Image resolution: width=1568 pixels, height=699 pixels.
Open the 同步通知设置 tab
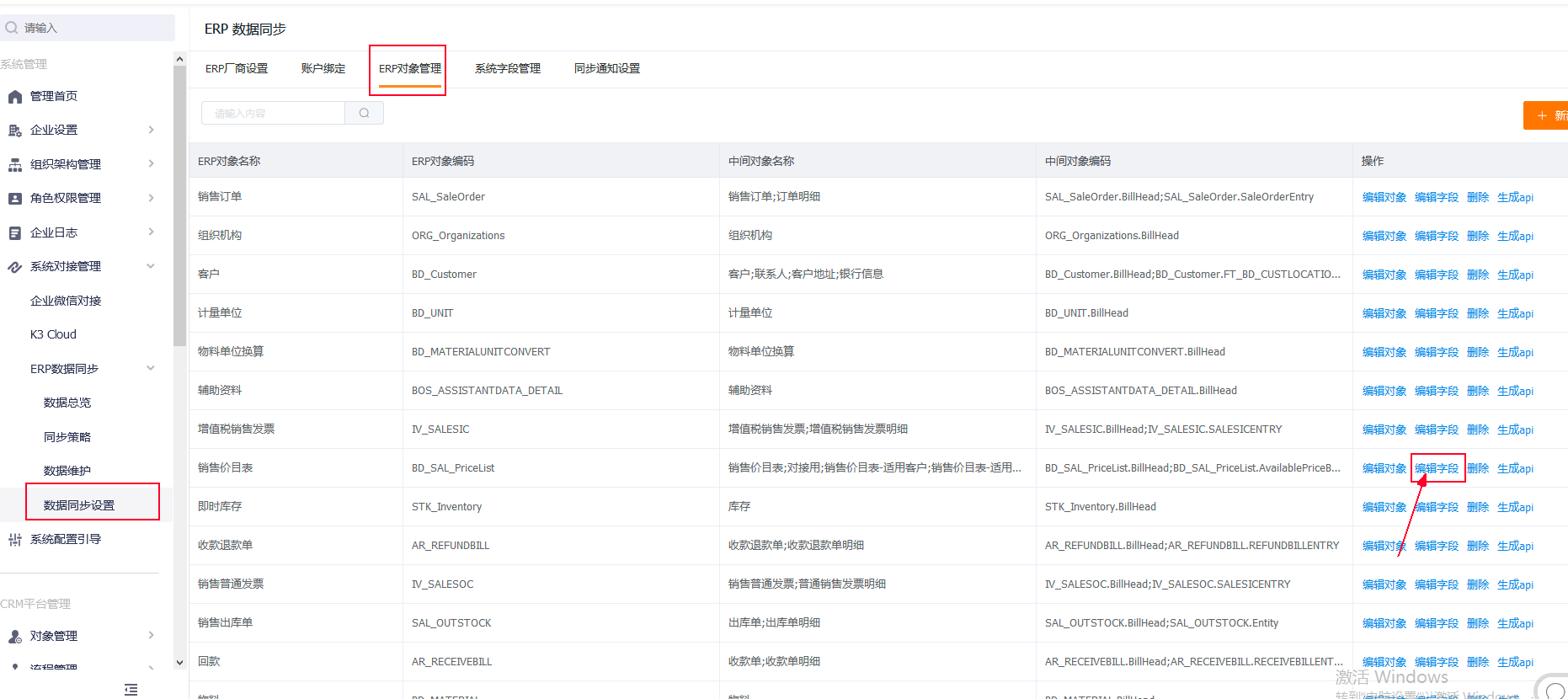607,69
